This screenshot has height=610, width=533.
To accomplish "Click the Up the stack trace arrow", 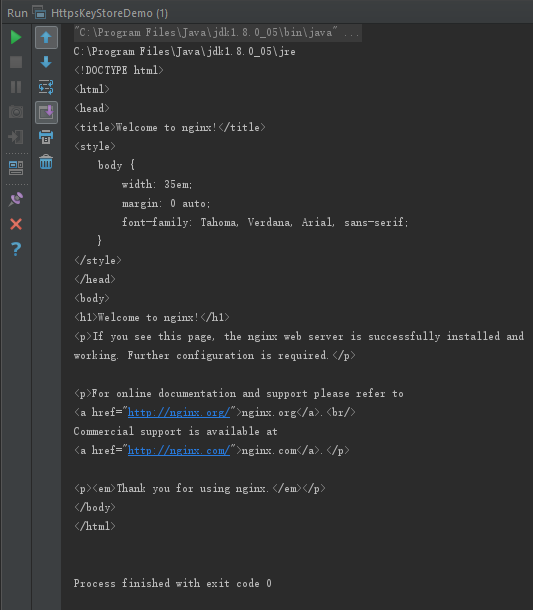I will [x=46, y=37].
